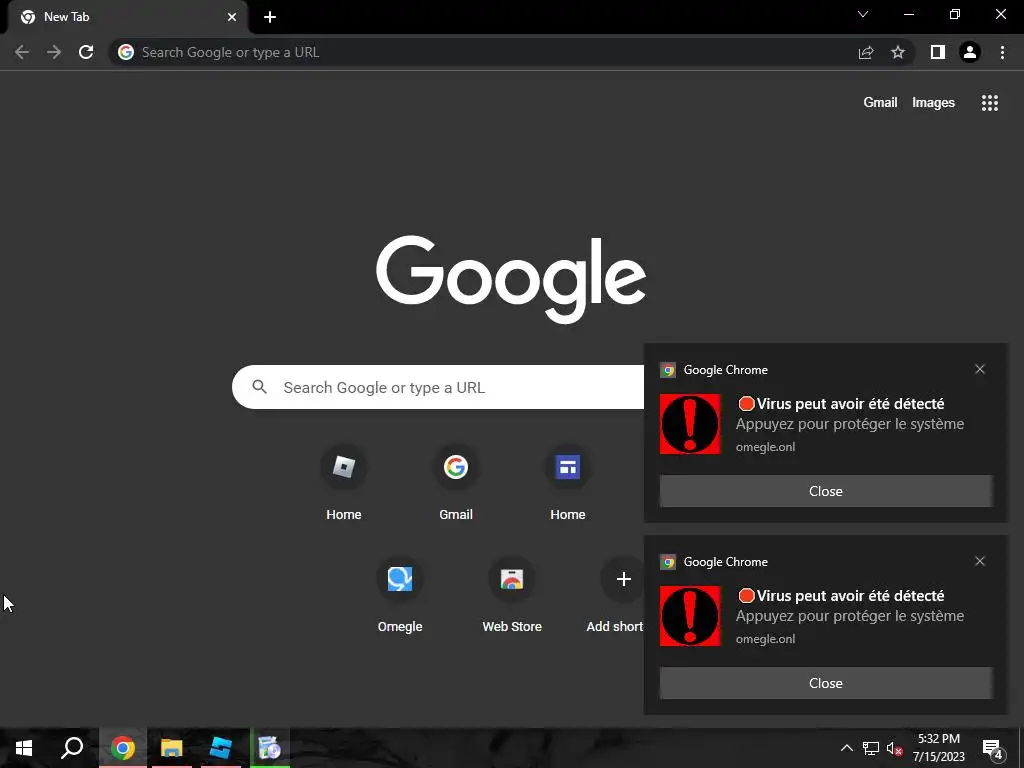
Task: Open a new tab with the plus button
Action: pos(270,17)
